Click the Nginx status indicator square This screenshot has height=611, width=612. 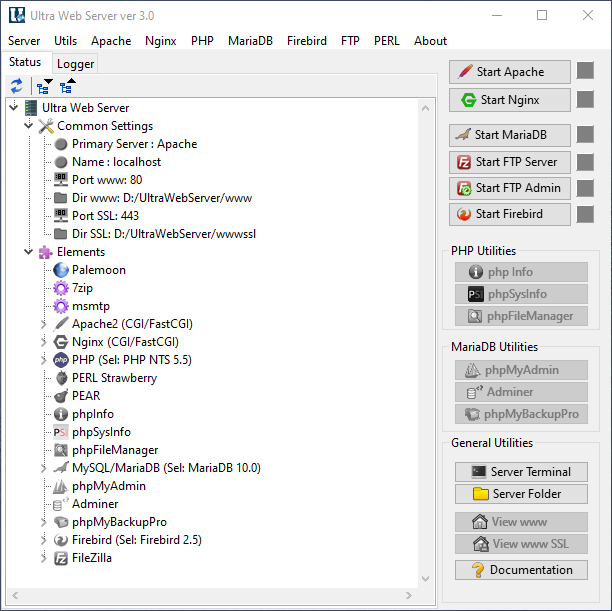pyautogui.click(x=585, y=99)
